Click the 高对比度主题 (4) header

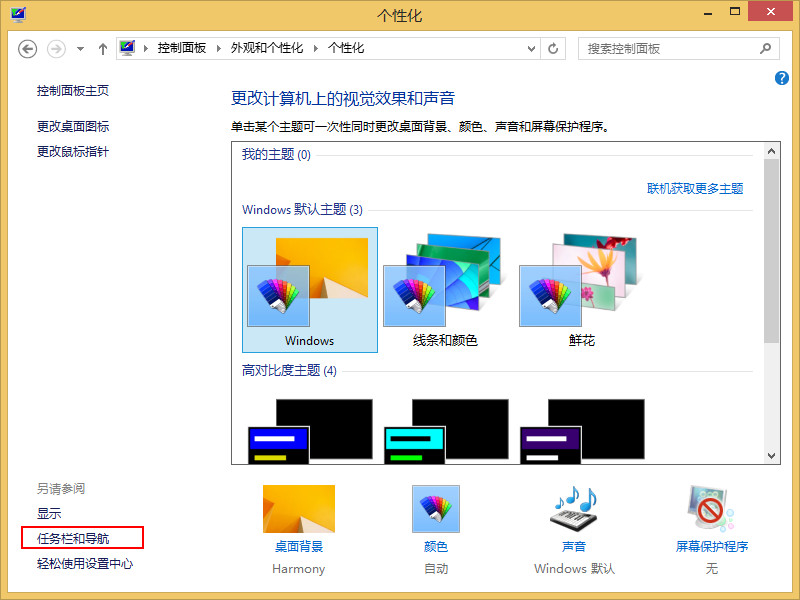point(289,370)
